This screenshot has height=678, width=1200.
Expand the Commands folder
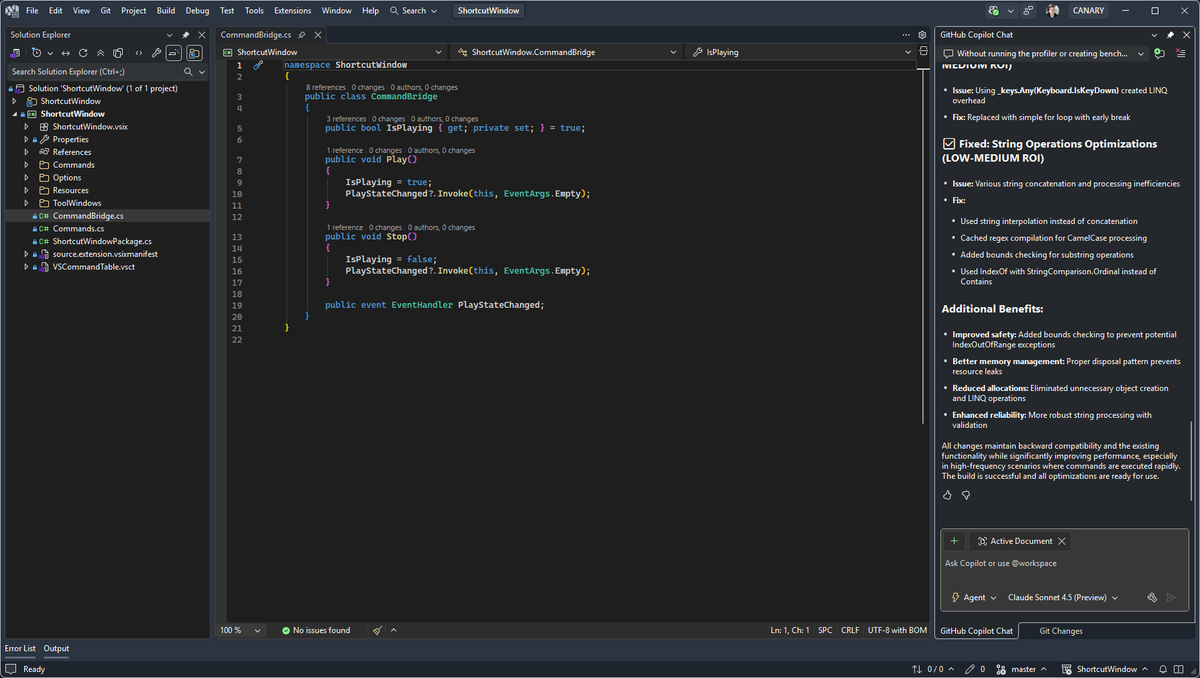pyautogui.click(x=26, y=165)
